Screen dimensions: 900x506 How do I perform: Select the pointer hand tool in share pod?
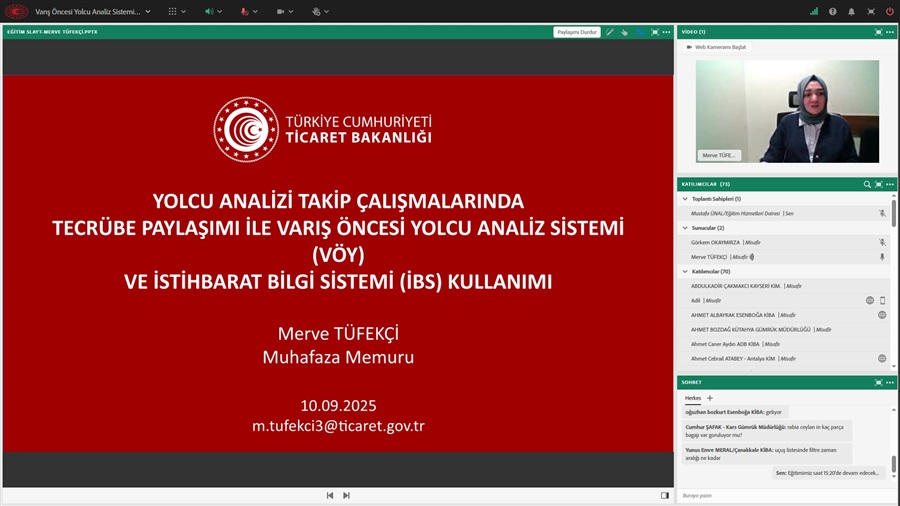pyautogui.click(x=624, y=32)
